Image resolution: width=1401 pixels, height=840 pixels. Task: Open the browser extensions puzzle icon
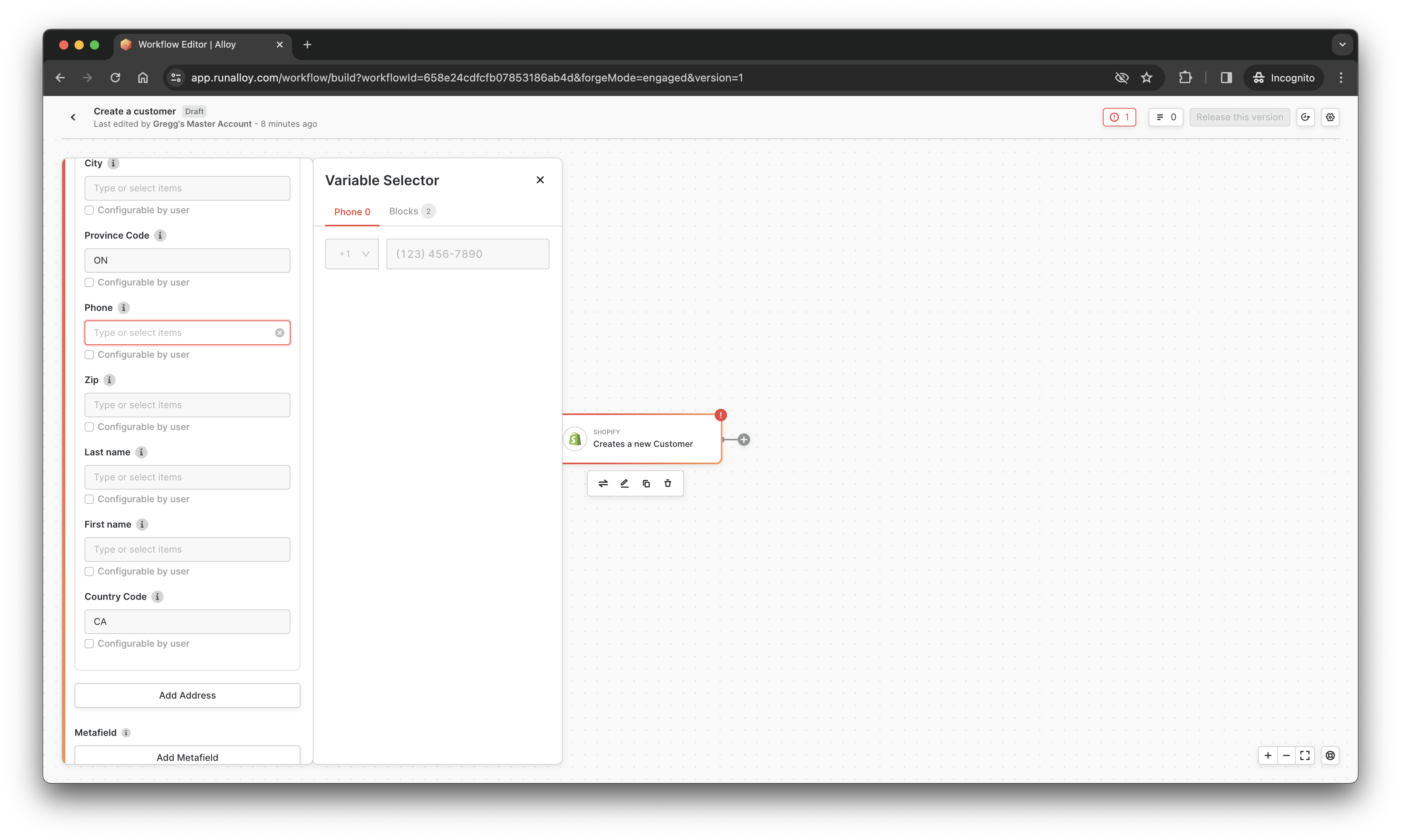click(x=1185, y=78)
